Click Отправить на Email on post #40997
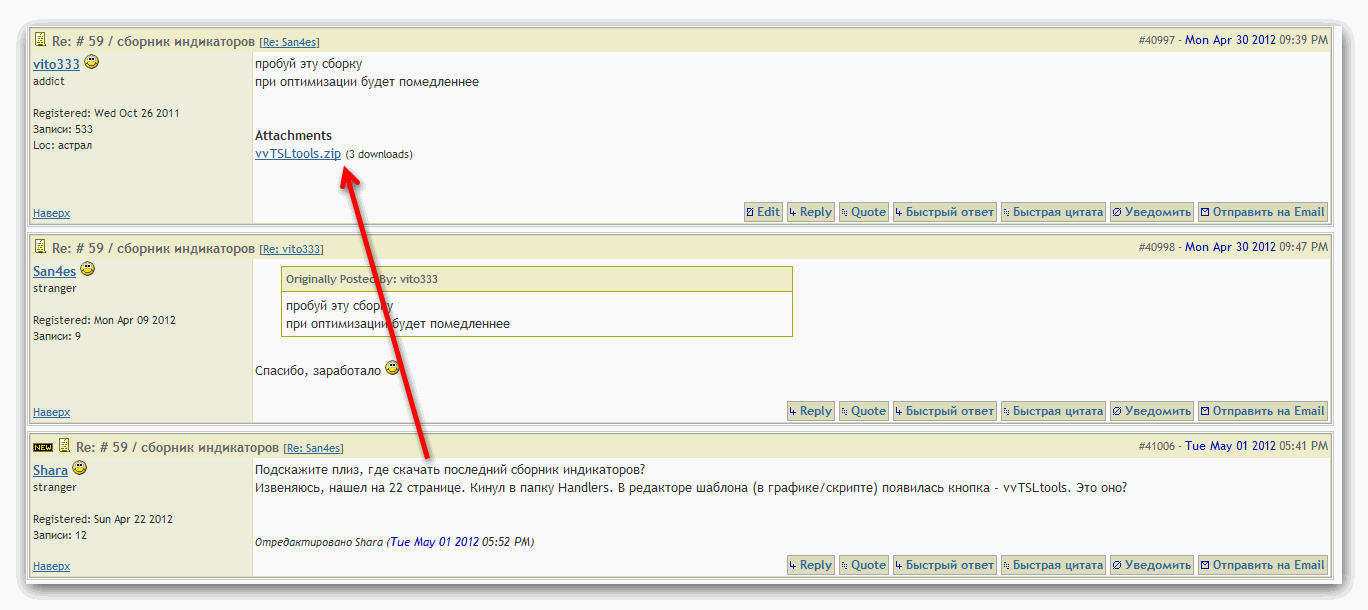Screen dimensions: 1368x610 1263,212
